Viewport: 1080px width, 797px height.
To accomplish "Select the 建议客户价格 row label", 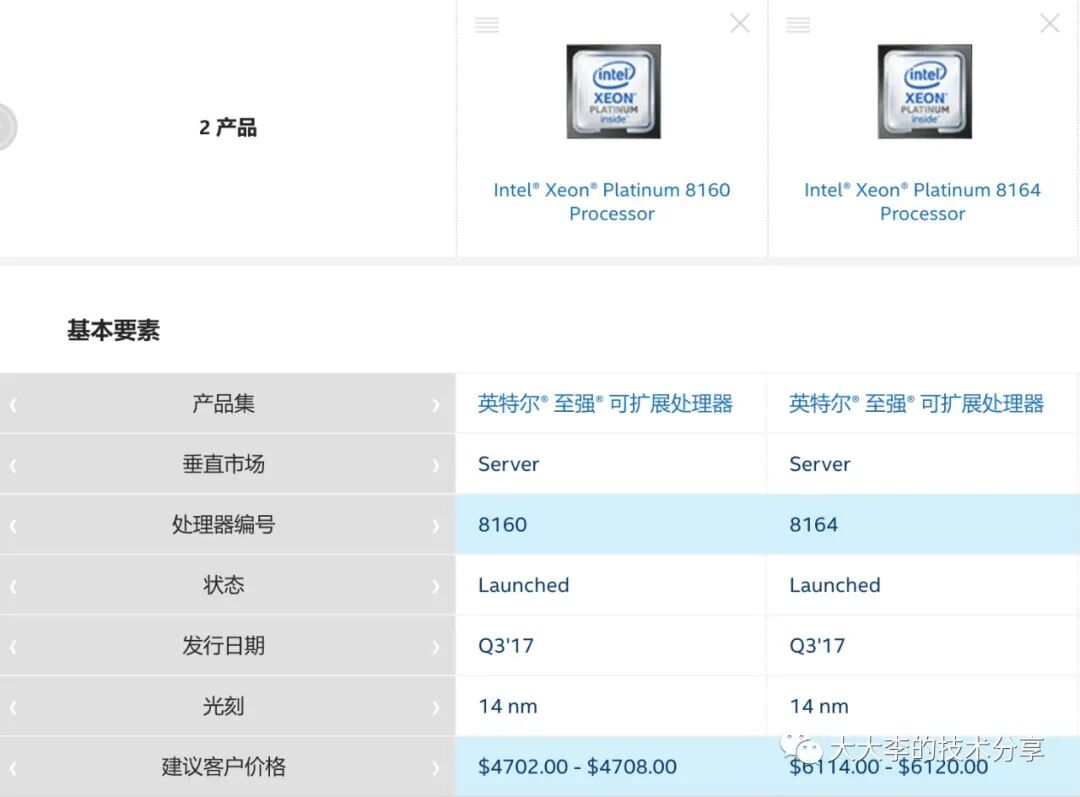I will pos(223,766).
